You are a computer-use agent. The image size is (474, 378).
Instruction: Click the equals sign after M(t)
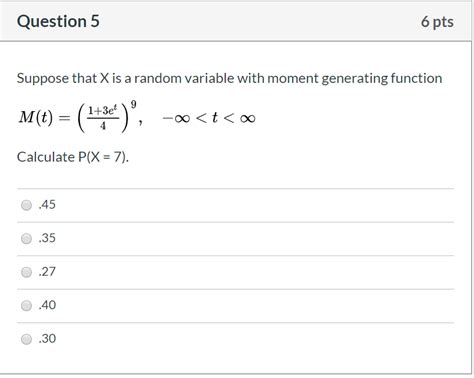[x=65, y=118]
